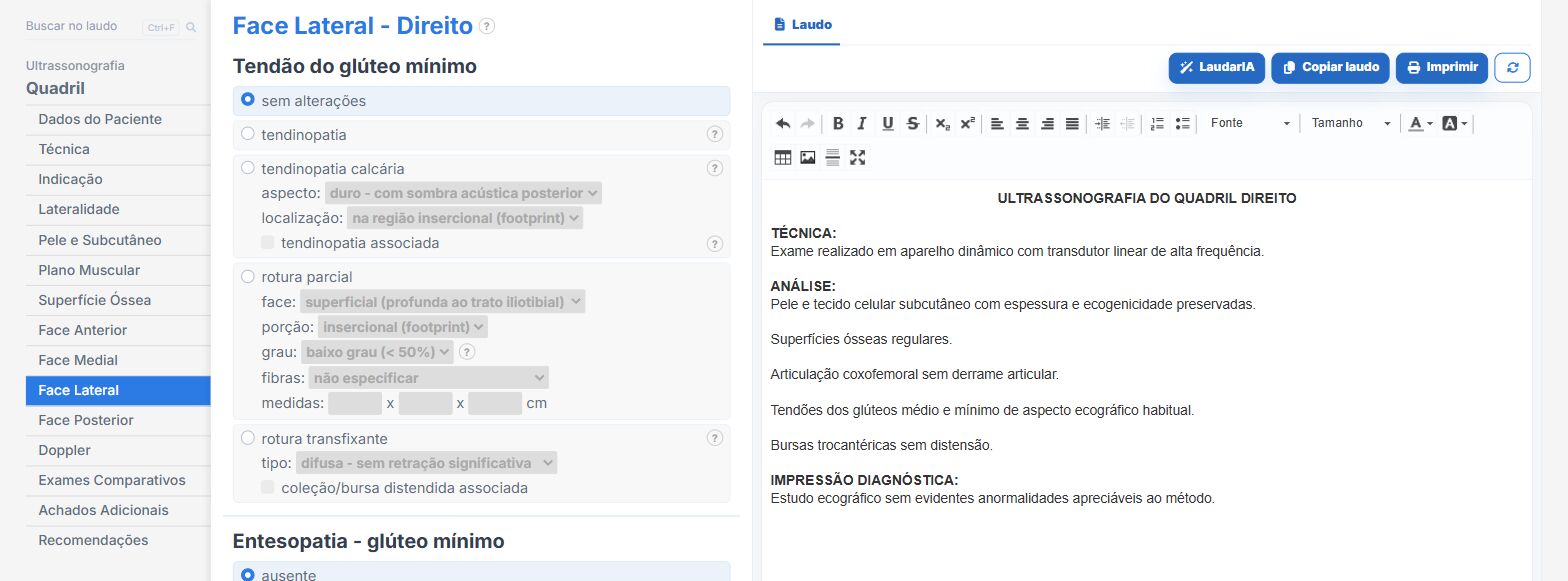Apply strikethrough formatting
1568x581 pixels.
[912, 123]
